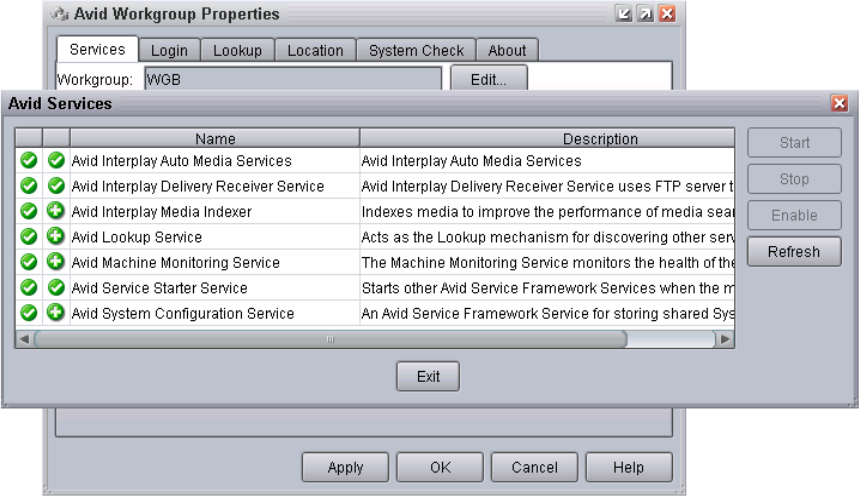Close the Avid Services dialog
This screenshot has width=860, height=497.
(x=839, y=103)
